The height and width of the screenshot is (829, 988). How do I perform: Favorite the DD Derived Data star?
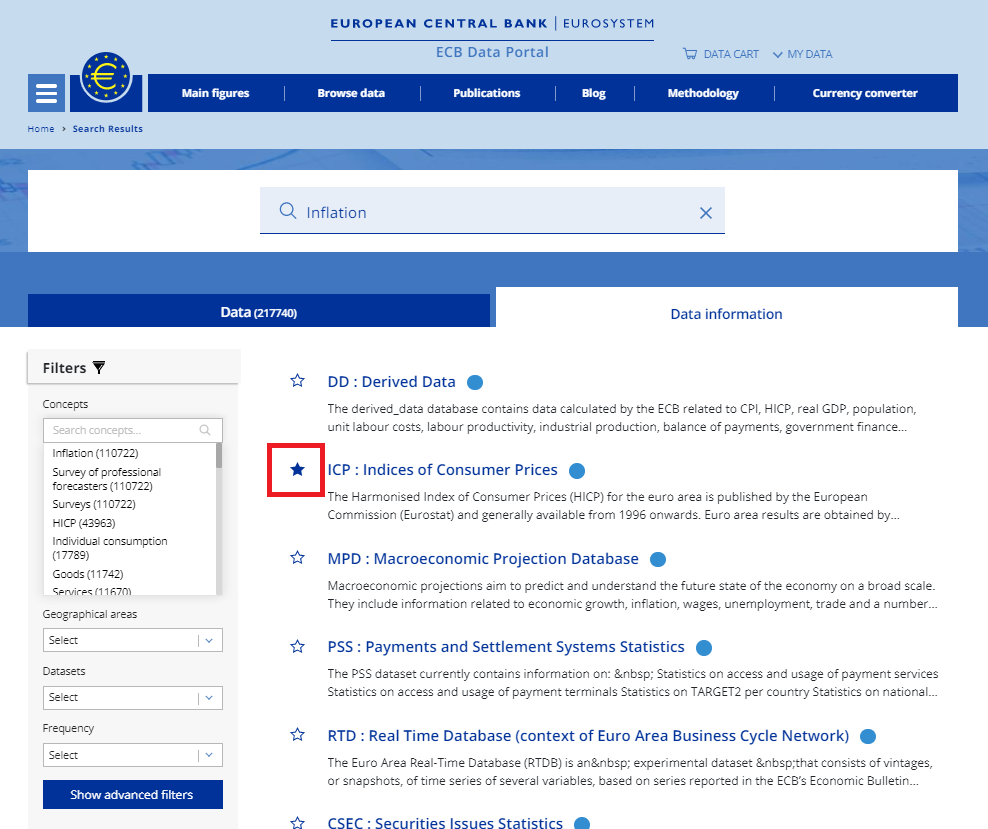(297, 381)
